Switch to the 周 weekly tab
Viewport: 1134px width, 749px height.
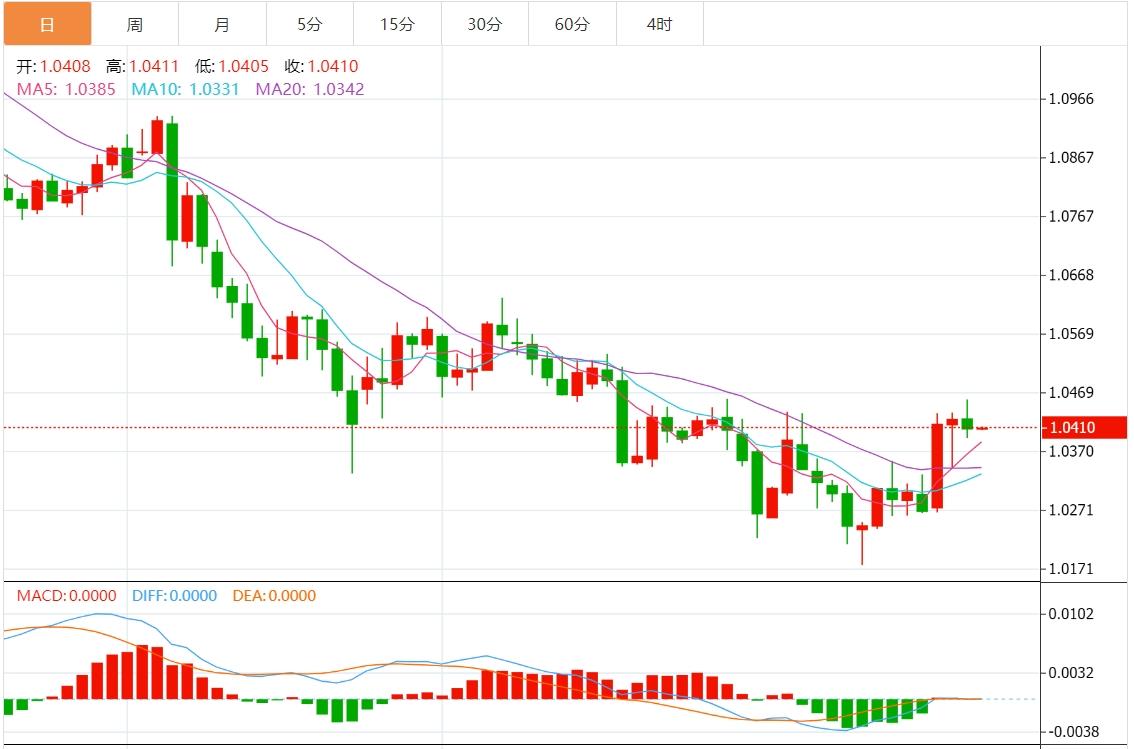click(135, 24)
